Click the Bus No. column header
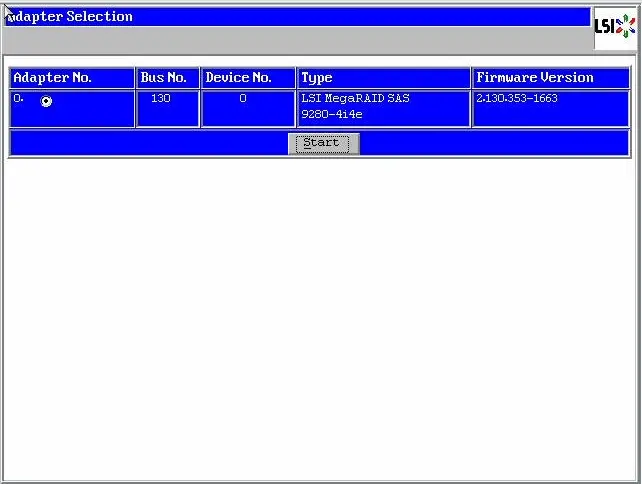The height and width of the screenshot is (484, 642). (167, 78)
